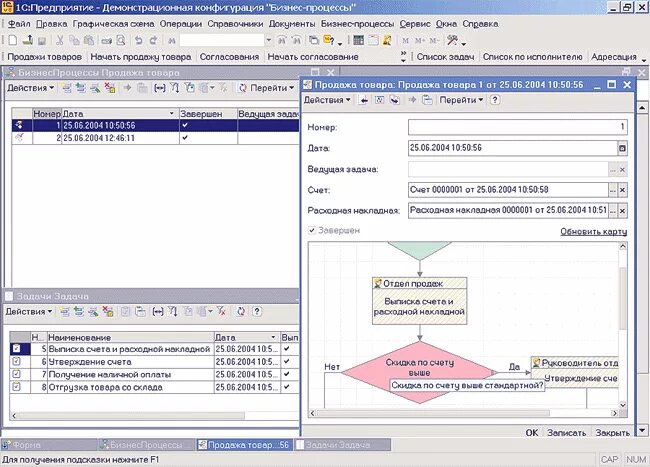Expand the search combo box arrow in main toolbar
Image resolution: width=650 pixels, height=467 pixels.
269,40
